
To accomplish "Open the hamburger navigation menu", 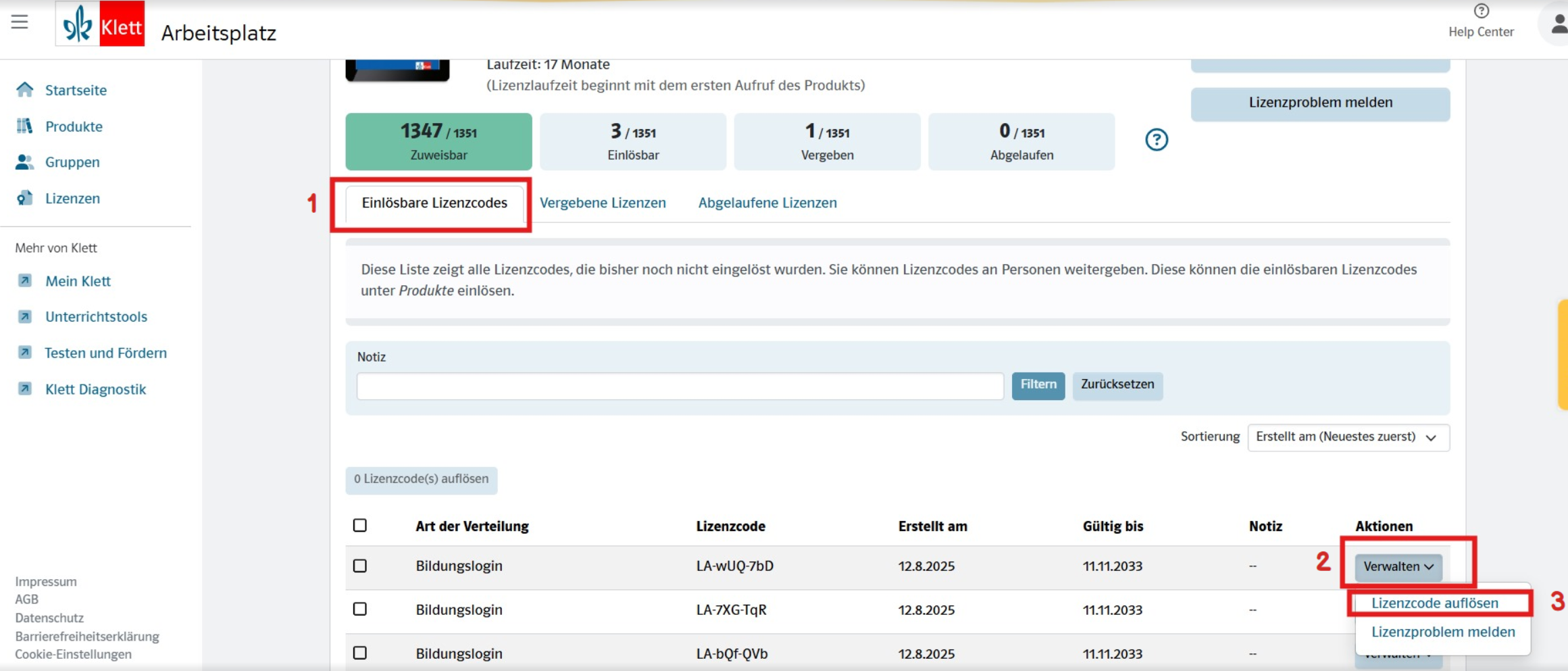I will 20,22.
